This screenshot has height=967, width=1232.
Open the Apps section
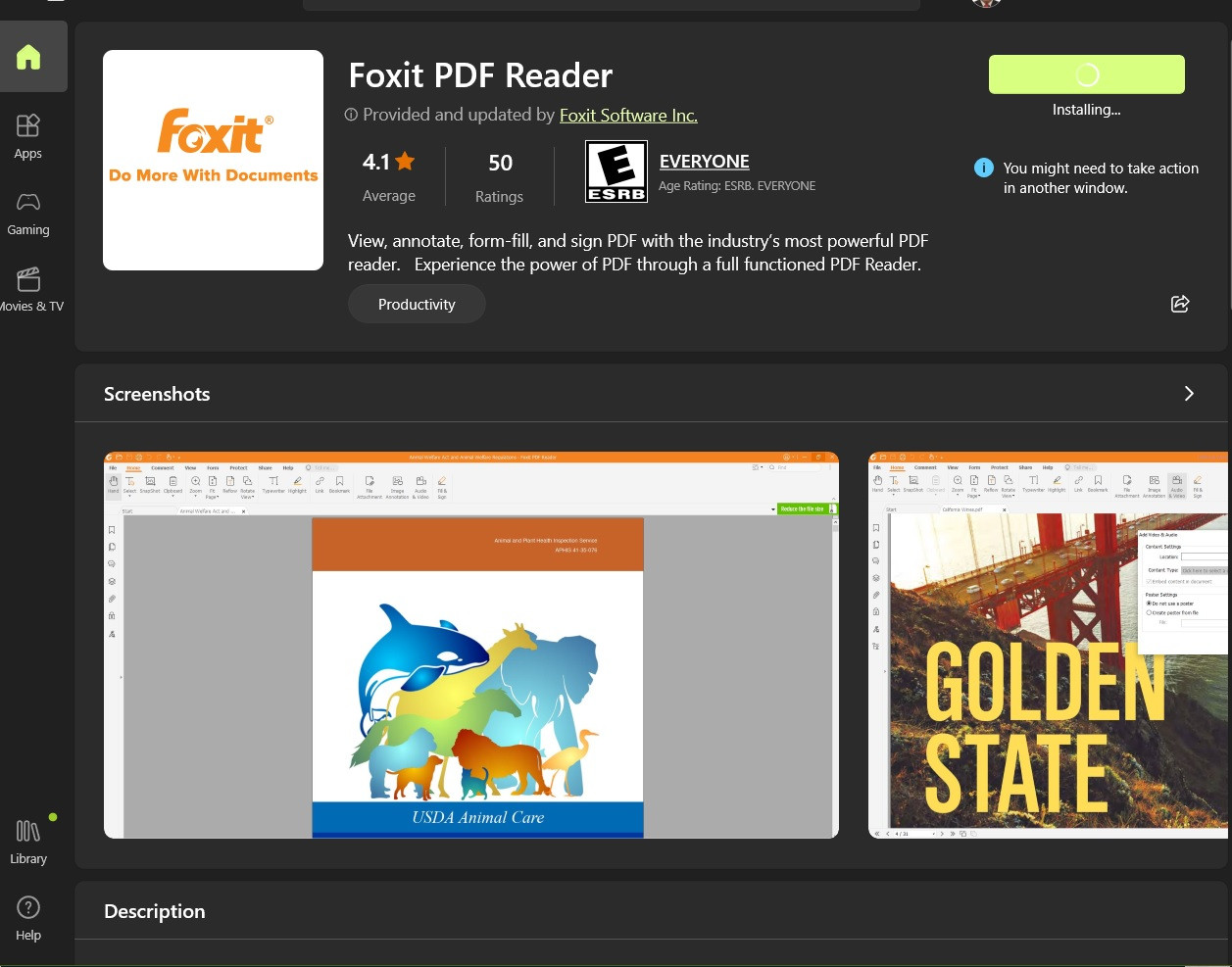(28, 136)
